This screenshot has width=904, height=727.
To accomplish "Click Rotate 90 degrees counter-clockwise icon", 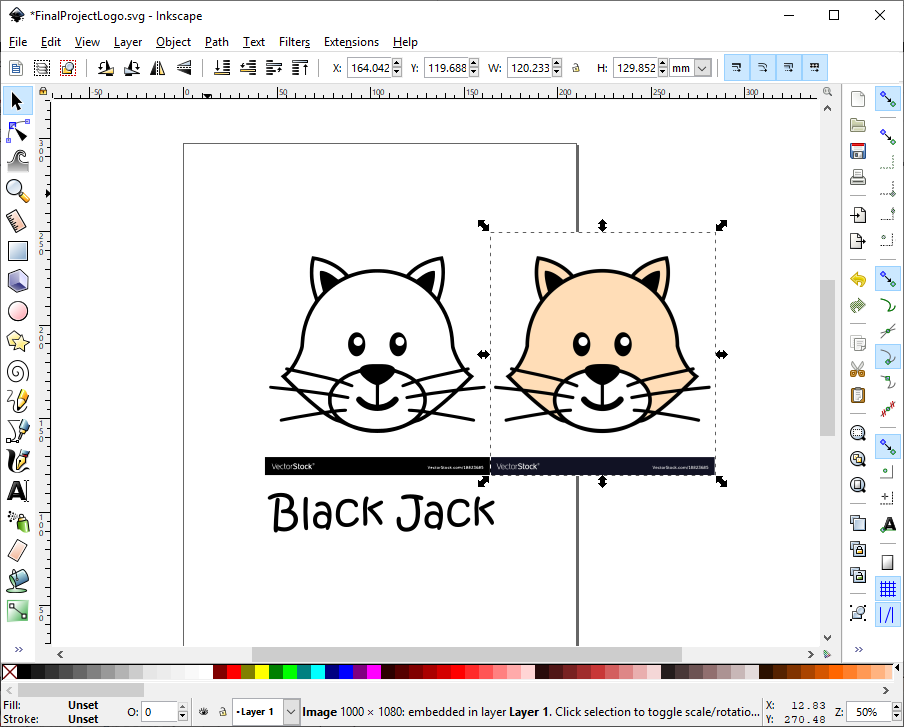I will point(105,68).
